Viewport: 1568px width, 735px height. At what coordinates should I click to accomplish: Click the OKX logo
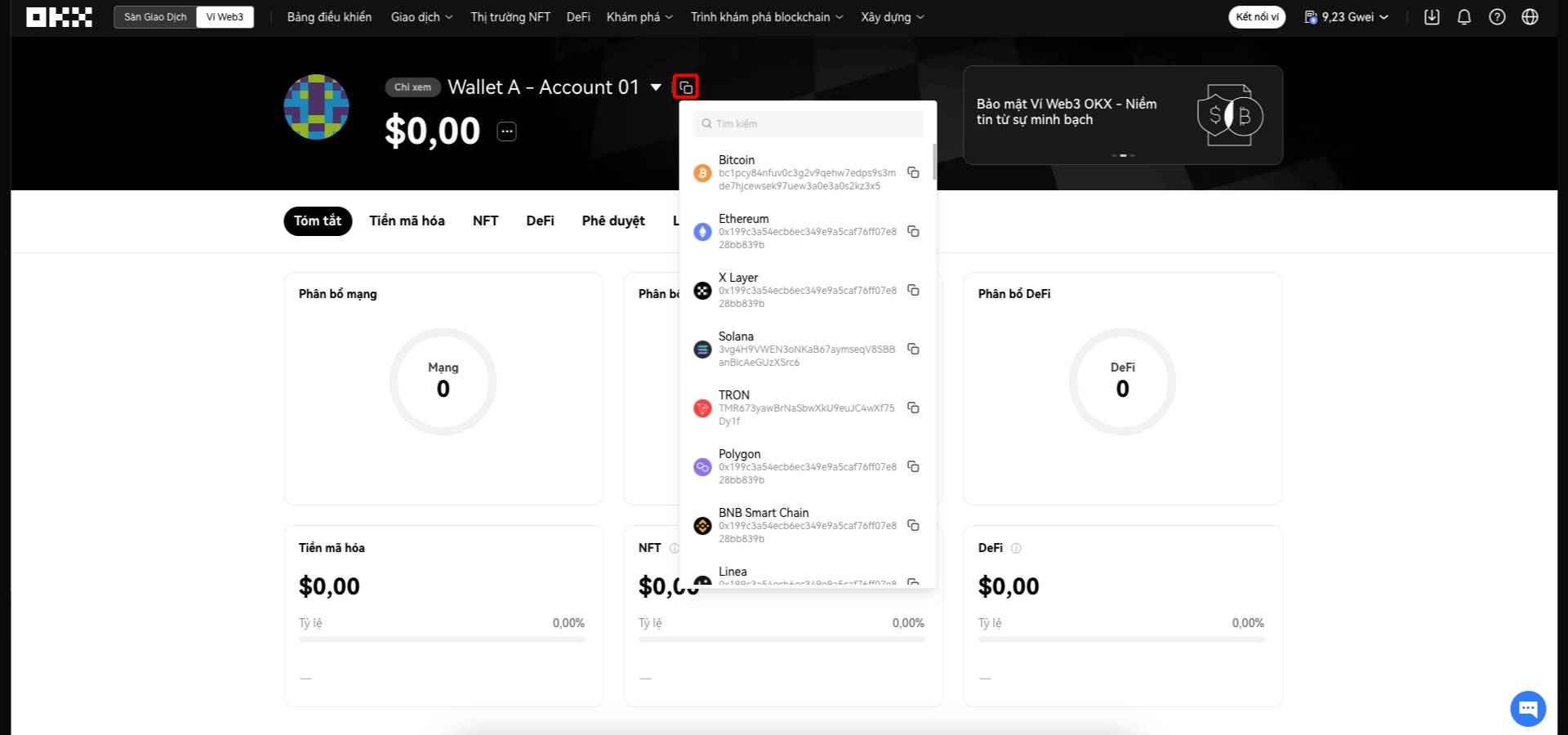coord(59,17)
